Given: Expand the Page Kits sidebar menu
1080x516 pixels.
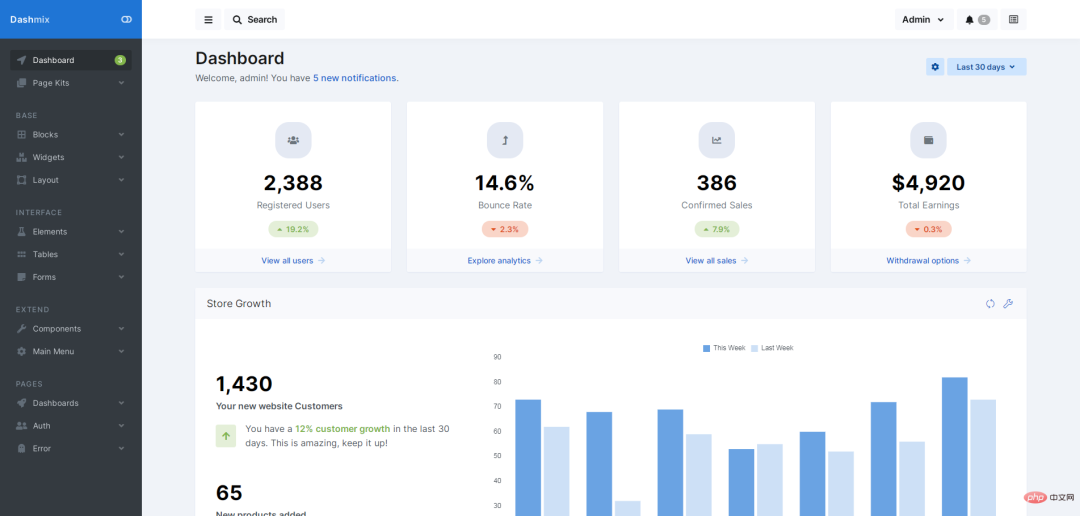Looking at the screenshot, I should (70, 83).
